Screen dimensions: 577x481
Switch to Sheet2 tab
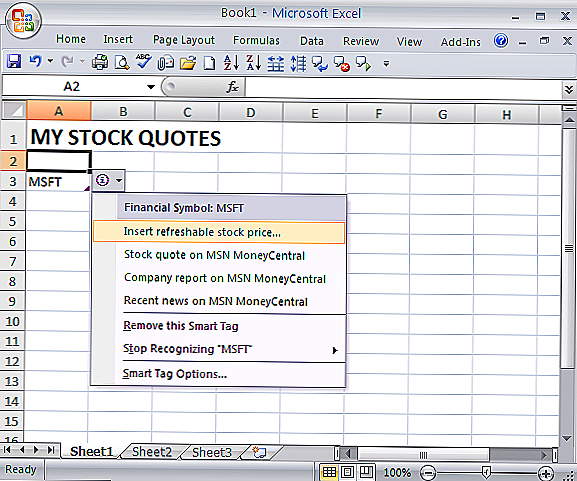coord(152,452)
